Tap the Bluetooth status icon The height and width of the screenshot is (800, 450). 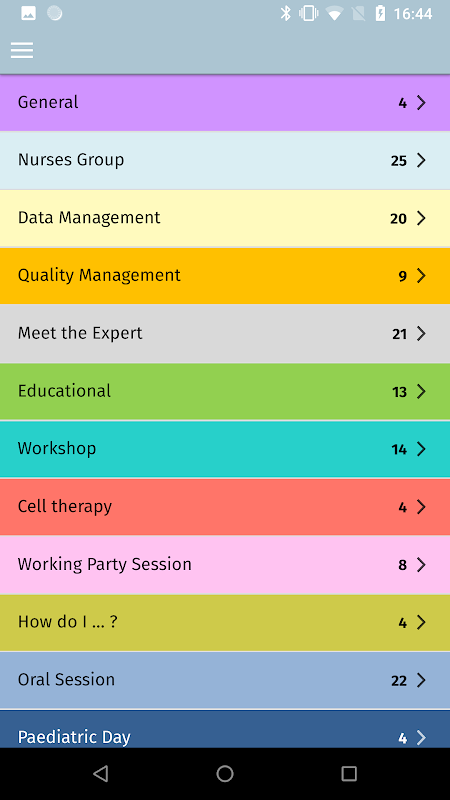point(286,14)
